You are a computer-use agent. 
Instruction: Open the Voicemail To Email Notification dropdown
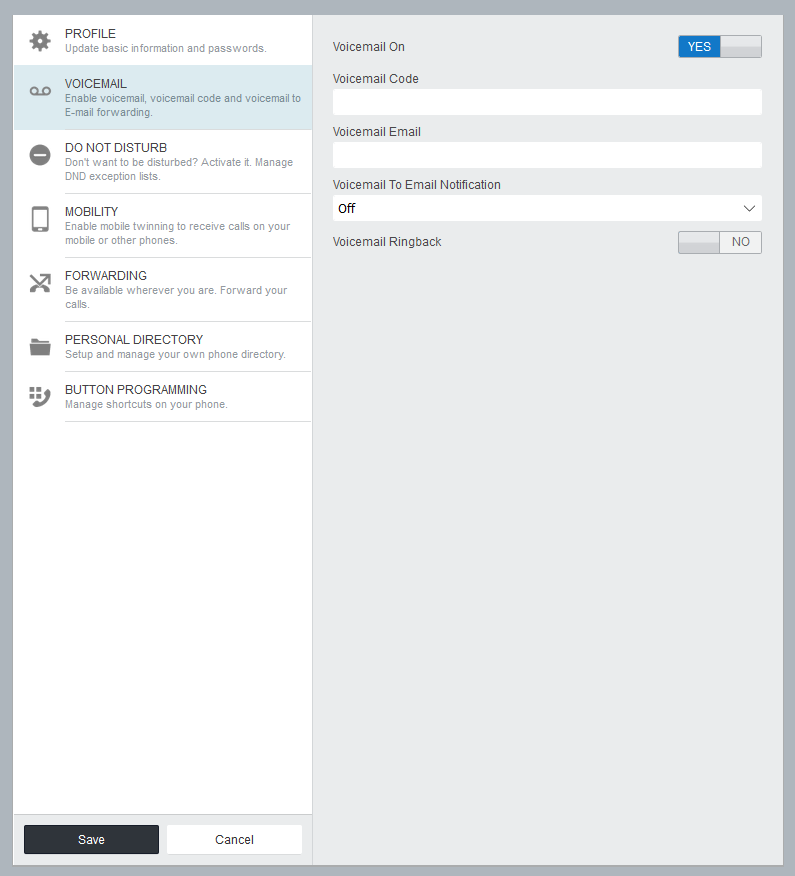point(547,208)
